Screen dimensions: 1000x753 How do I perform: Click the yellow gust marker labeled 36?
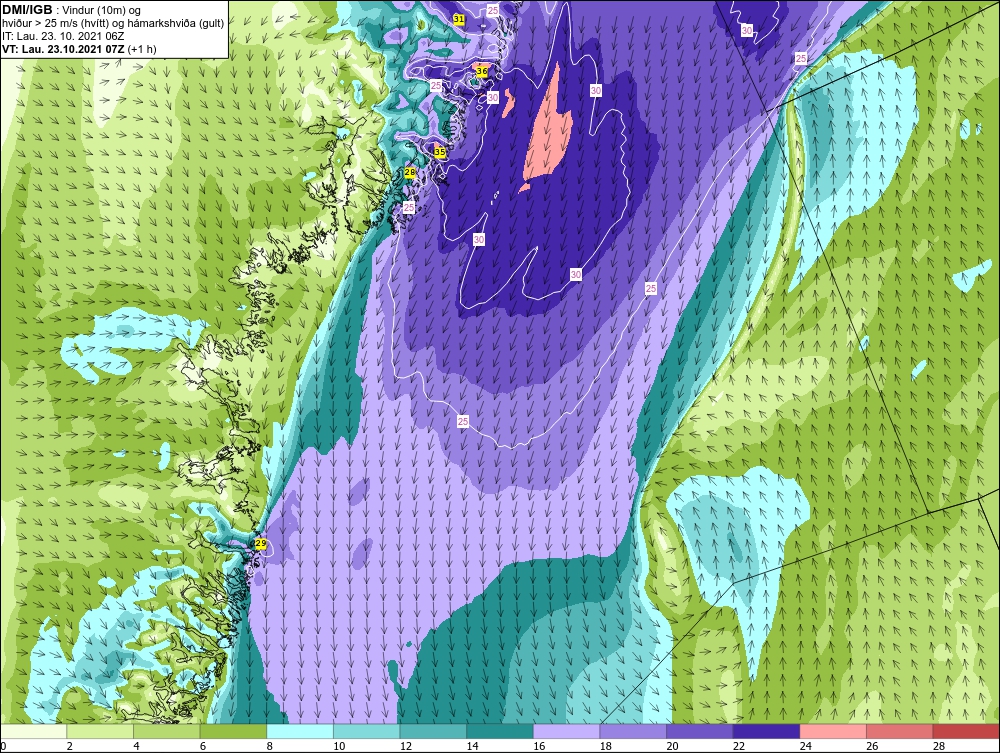click(x=482, y=71)
